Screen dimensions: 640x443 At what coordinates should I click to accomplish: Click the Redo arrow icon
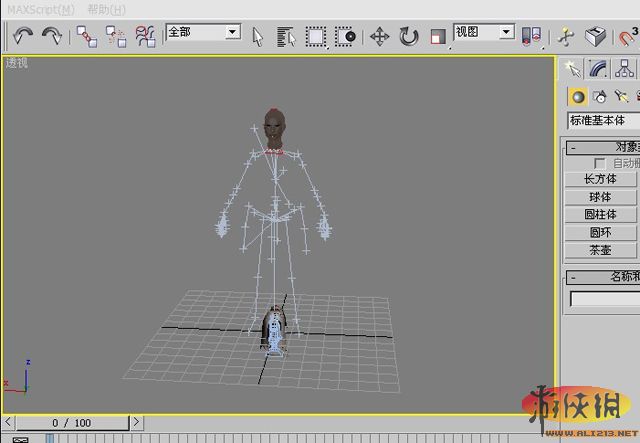click(51, 36)
